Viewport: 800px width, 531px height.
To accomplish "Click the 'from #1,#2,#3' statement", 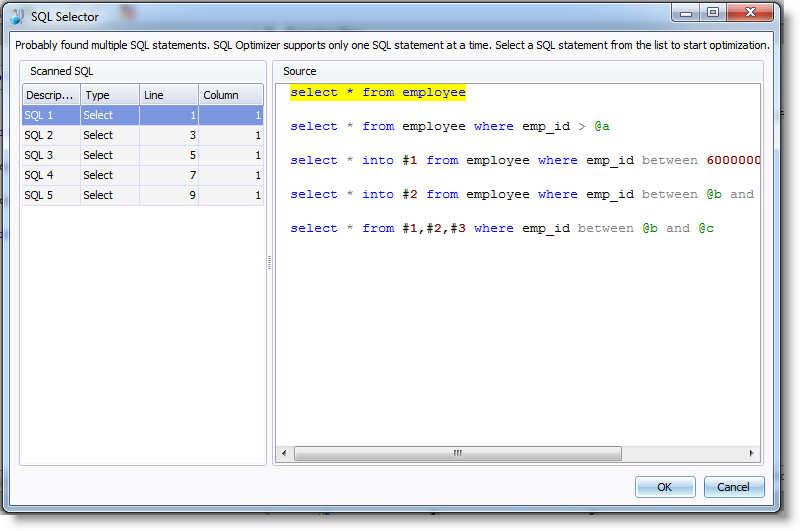I will pos(502,229).
